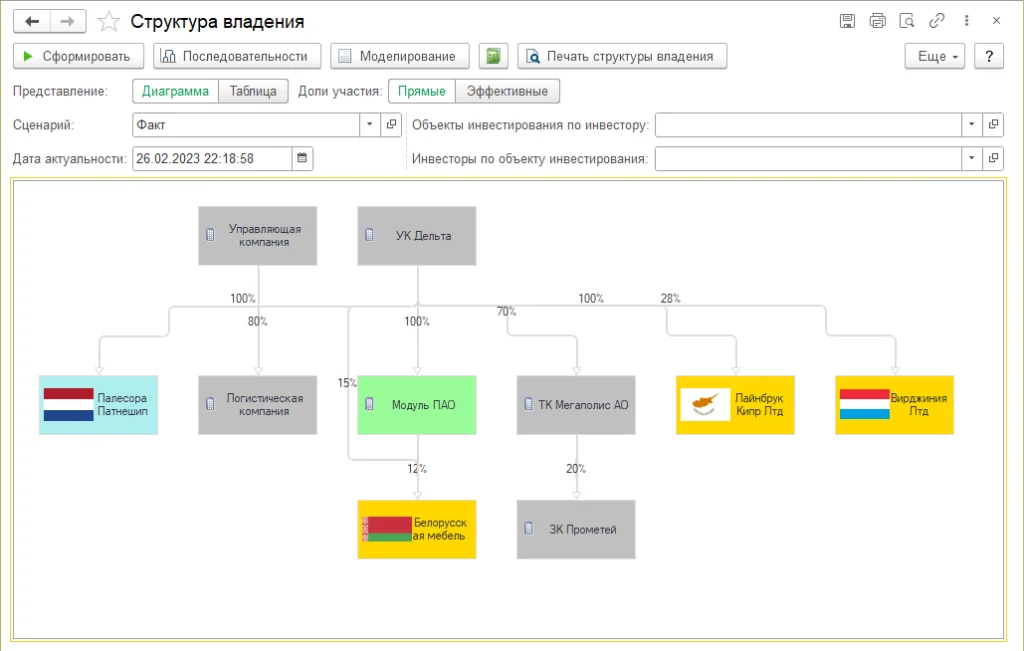This screenshot has height=651, width=1024.
Task: Select the Управляющая компания node
Action: 258,236
